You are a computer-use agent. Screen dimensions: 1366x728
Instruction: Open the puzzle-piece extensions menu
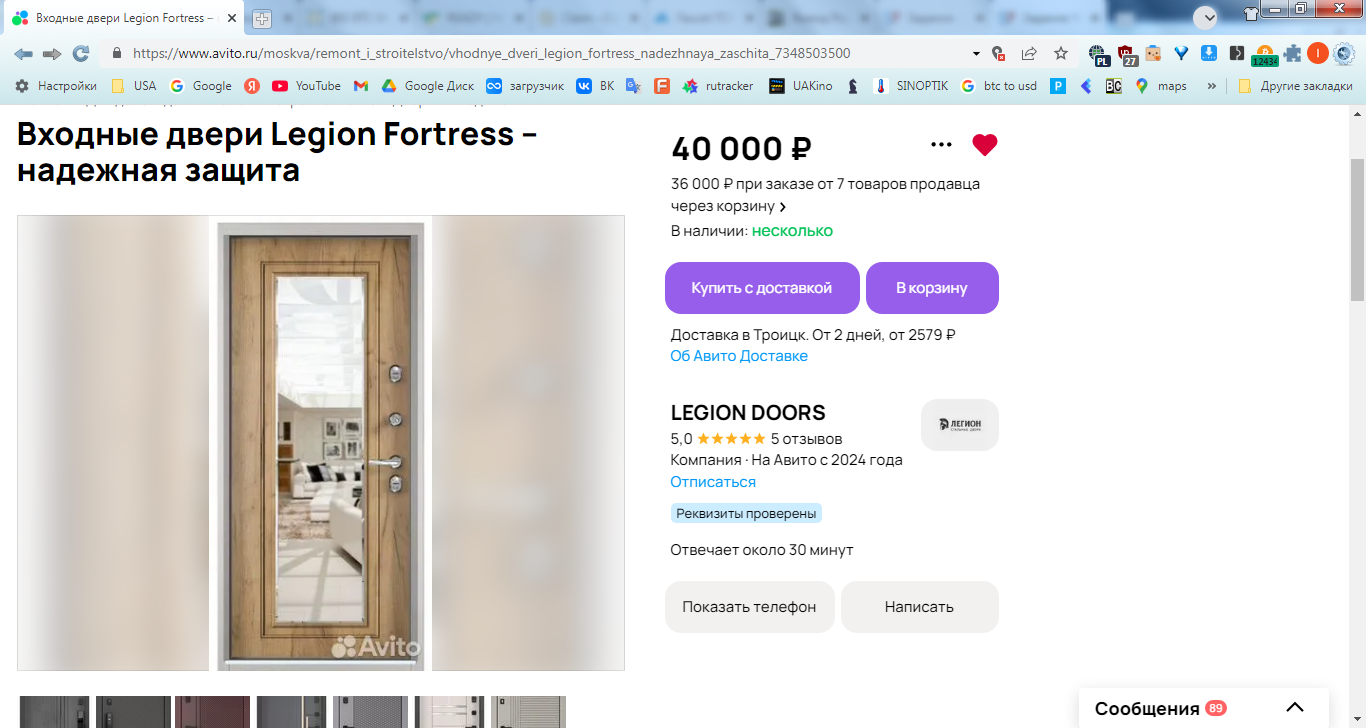[1292, 53]
